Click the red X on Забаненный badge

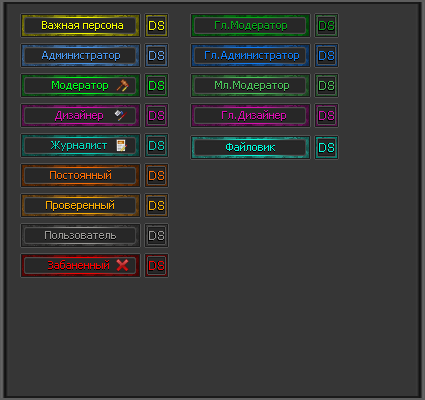[122, 265]
